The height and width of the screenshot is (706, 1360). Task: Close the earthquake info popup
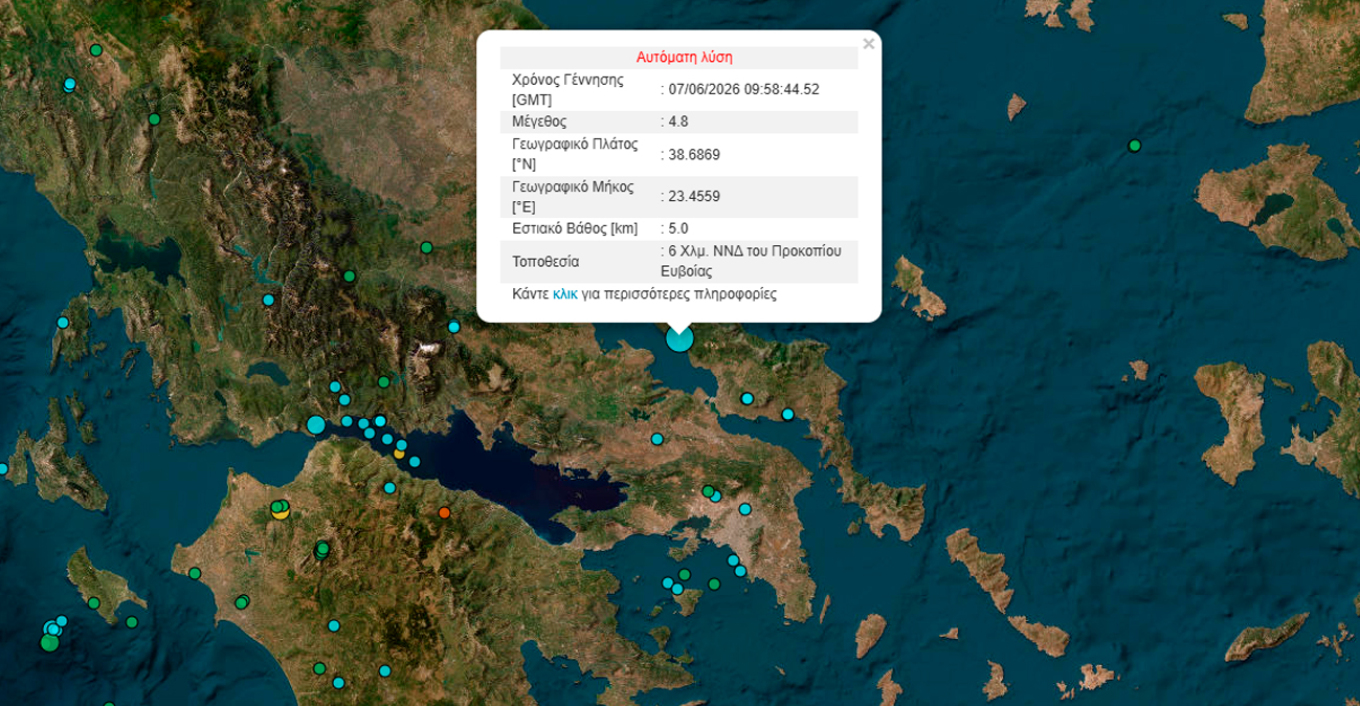click(x=868, y=43)
